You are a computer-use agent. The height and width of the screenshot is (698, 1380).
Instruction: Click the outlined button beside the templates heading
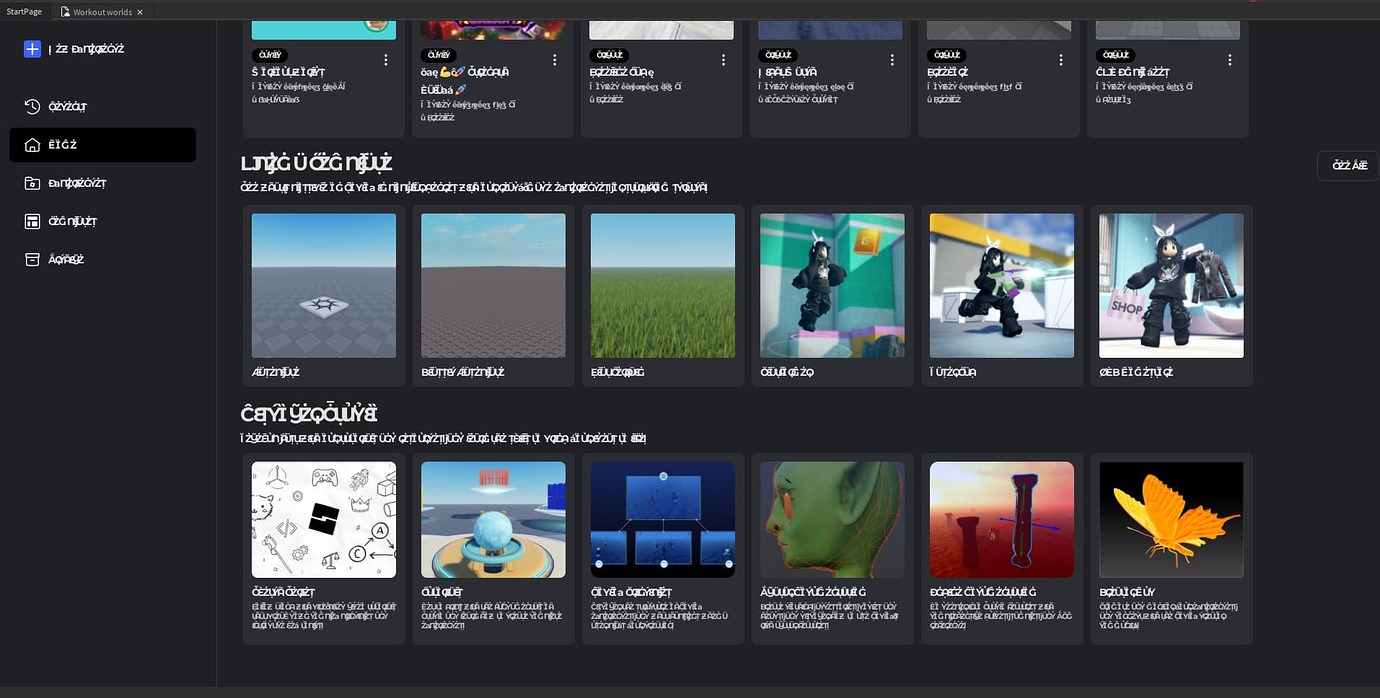pyautogui.click(x=1349, y=165)
